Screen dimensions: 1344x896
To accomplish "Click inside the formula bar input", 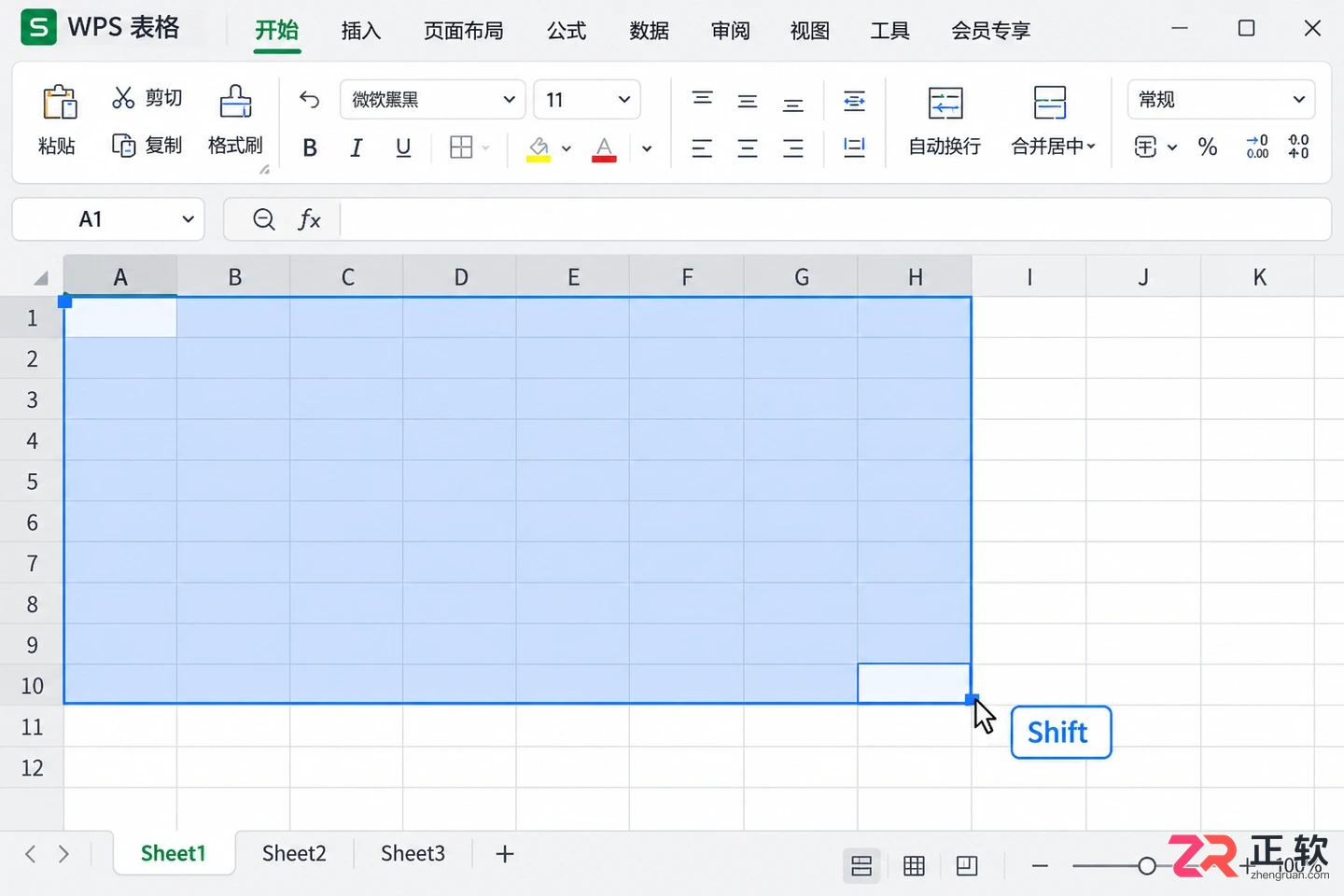I will 834,219.
